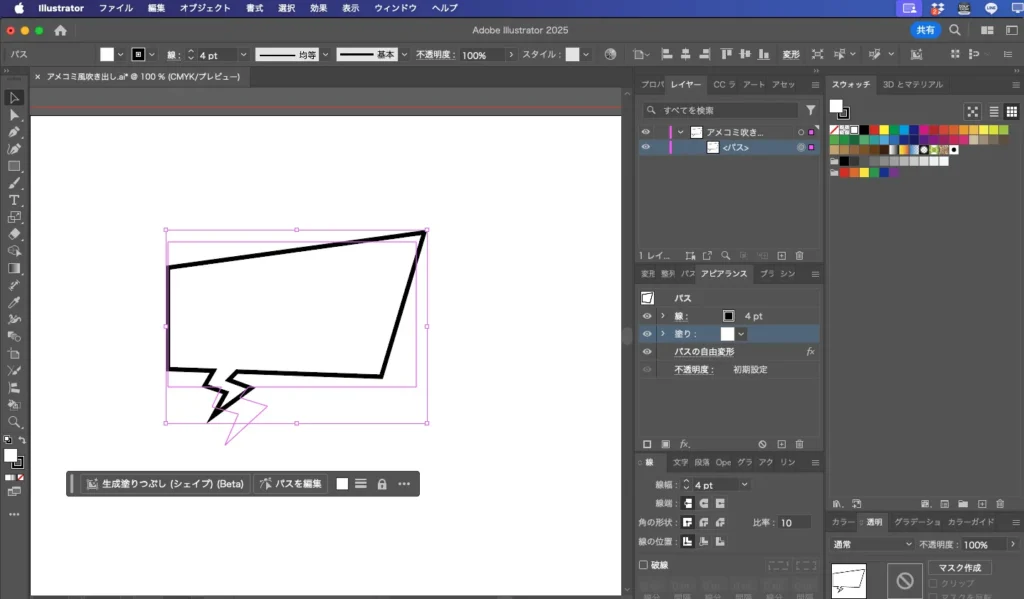Toggle visibility of パスの自由変形 effect
Viewport: 1024px width, 599px height.
click(x=646, y=352)
